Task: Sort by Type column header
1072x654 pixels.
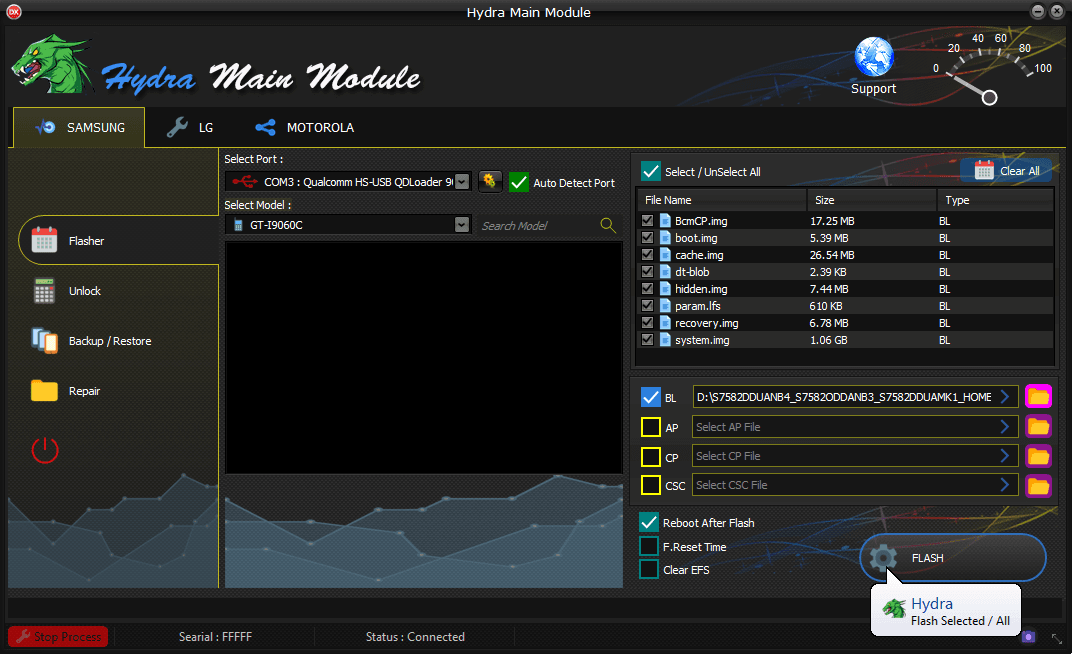Action: (x=995, y=200)
